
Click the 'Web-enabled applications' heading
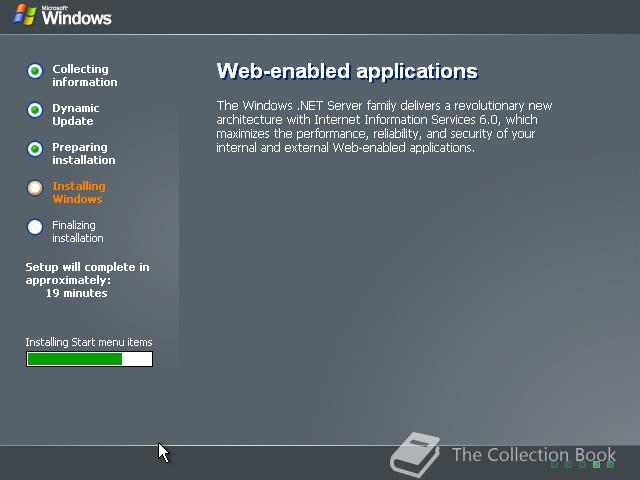347,71
